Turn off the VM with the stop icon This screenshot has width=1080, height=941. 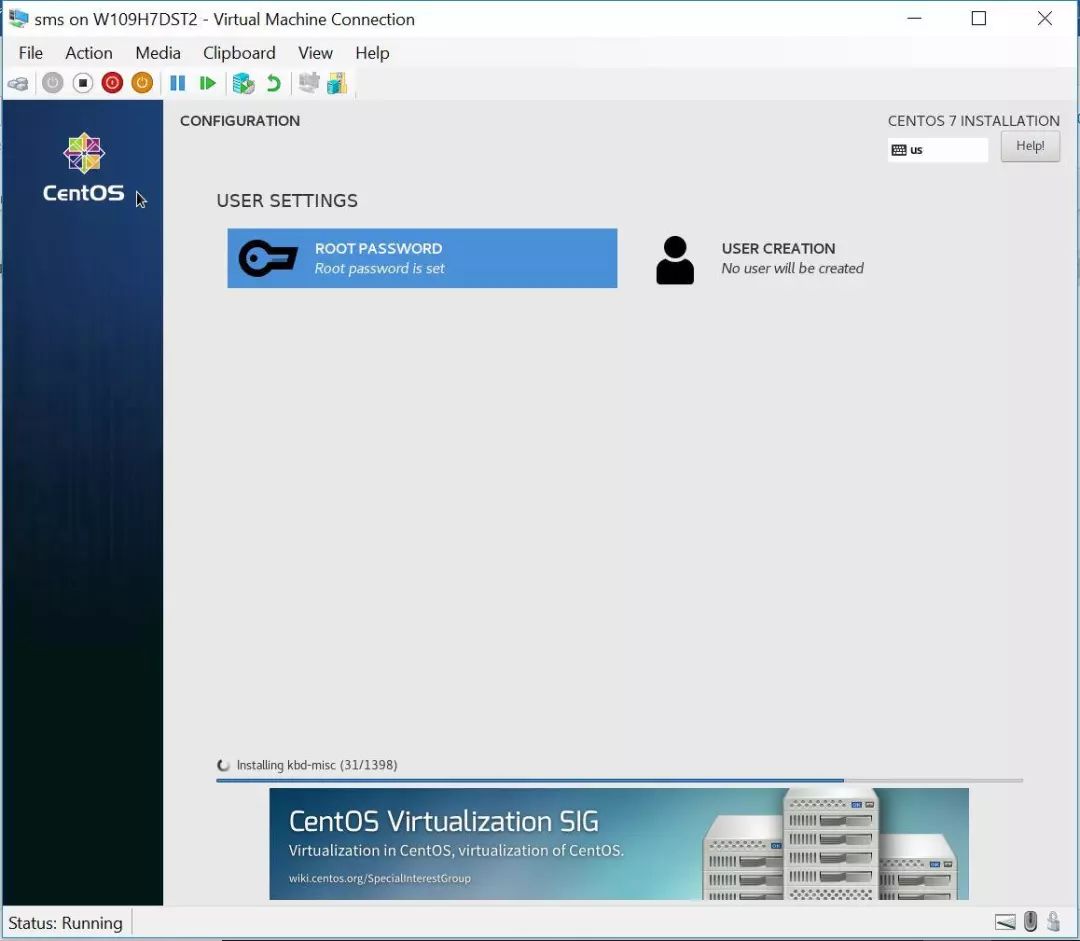83,83
